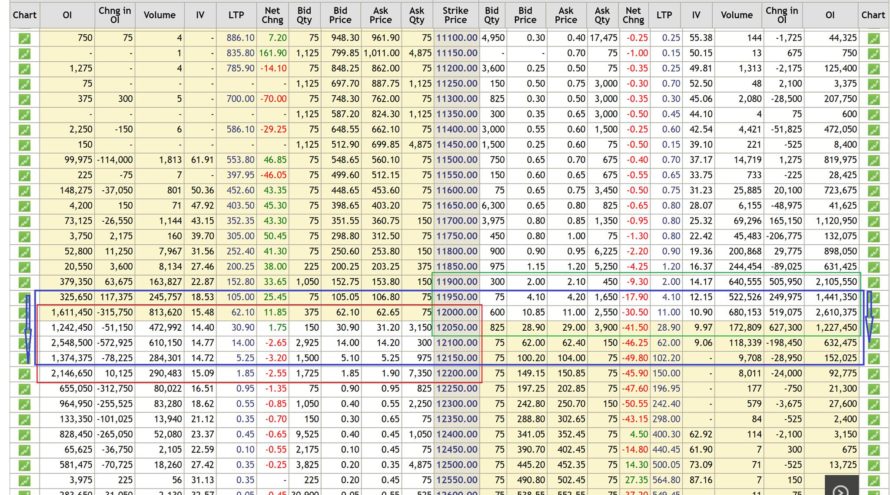Open call-side chart icon for strike 11500.00
The height and width of the screenshot is (495, 890).
(24, 161)
